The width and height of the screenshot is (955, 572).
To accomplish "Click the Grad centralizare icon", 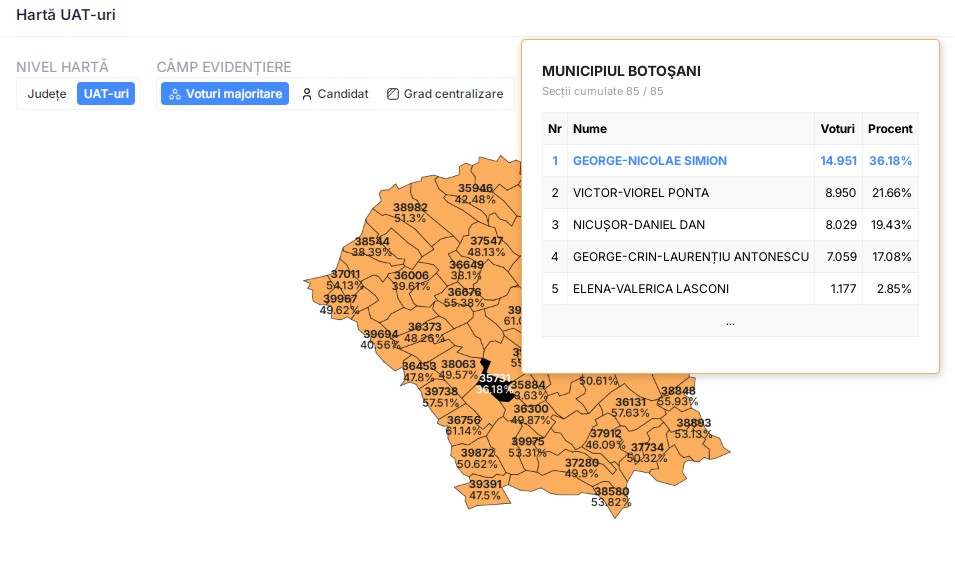I will [x=393, y=94].
